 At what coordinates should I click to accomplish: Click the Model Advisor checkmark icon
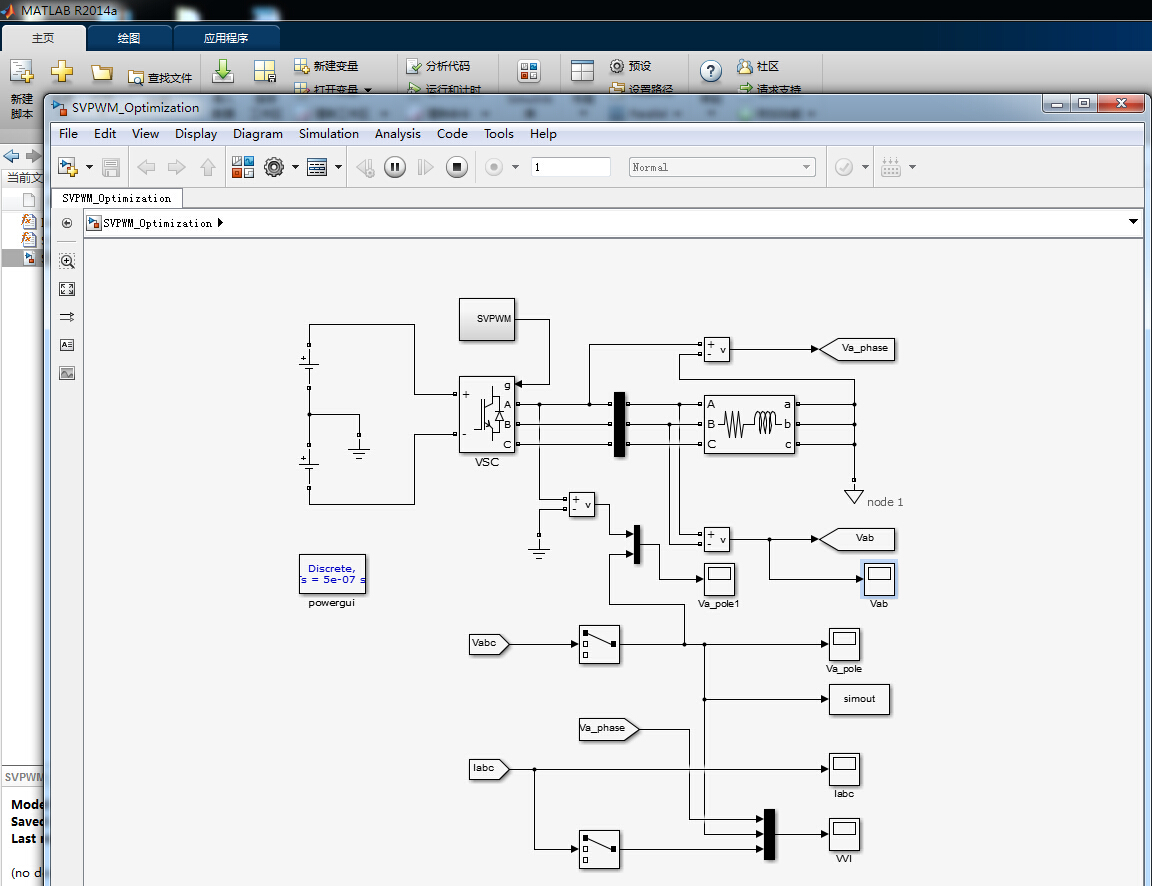(844, 167)
